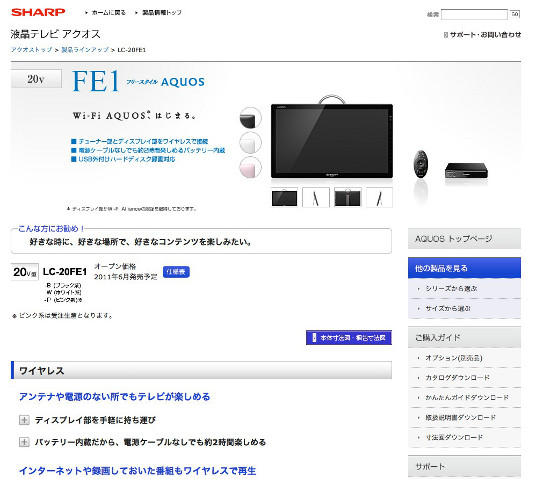
Task: Click the SHARP logo
Action: [x=38, y=12]
